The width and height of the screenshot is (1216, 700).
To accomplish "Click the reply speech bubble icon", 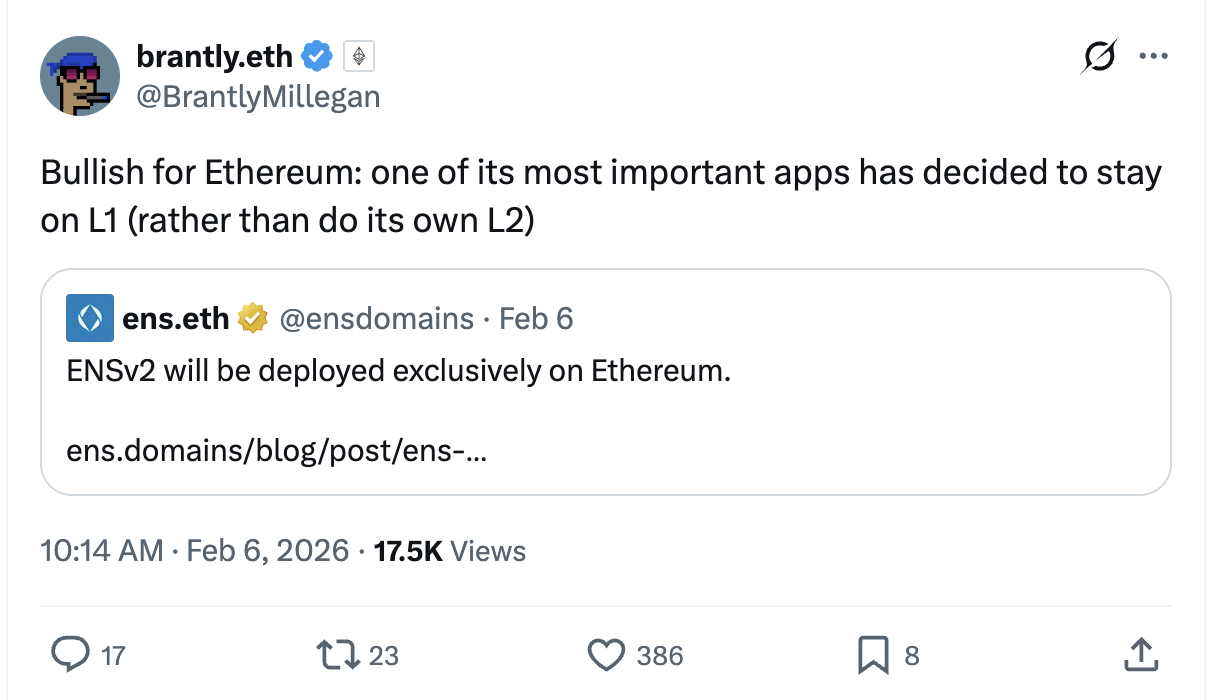I will pyautogui.click(x=72, y=655).
